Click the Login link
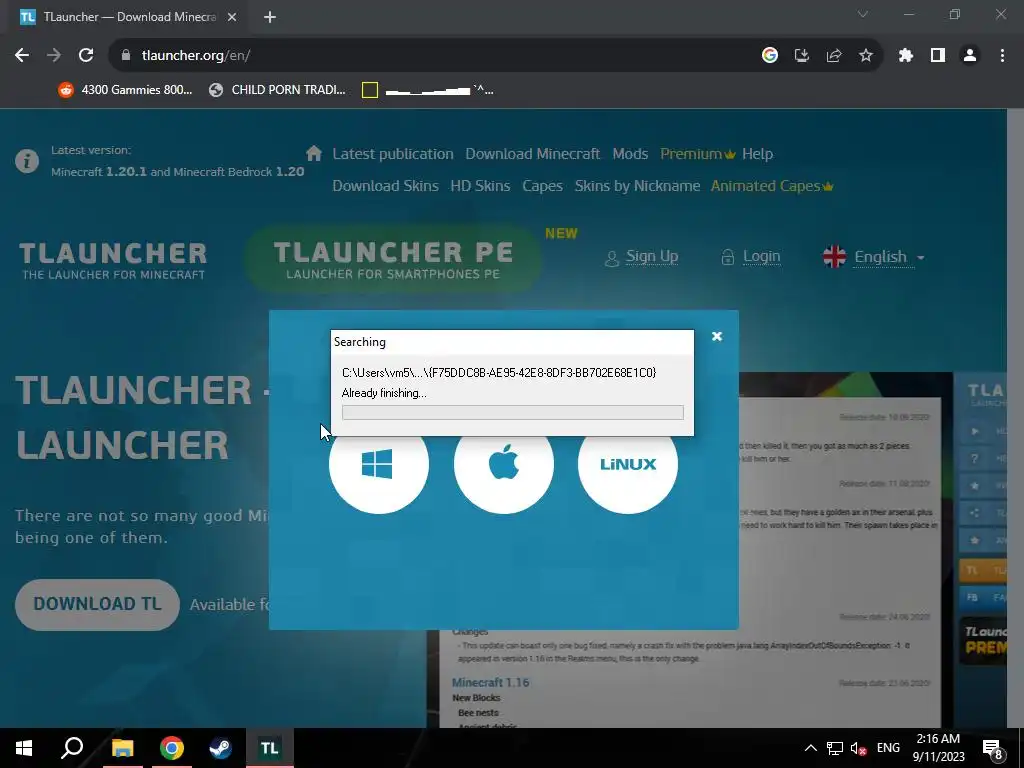Image resolution: width=1024 pixels, height=768 pixels. 751,257
